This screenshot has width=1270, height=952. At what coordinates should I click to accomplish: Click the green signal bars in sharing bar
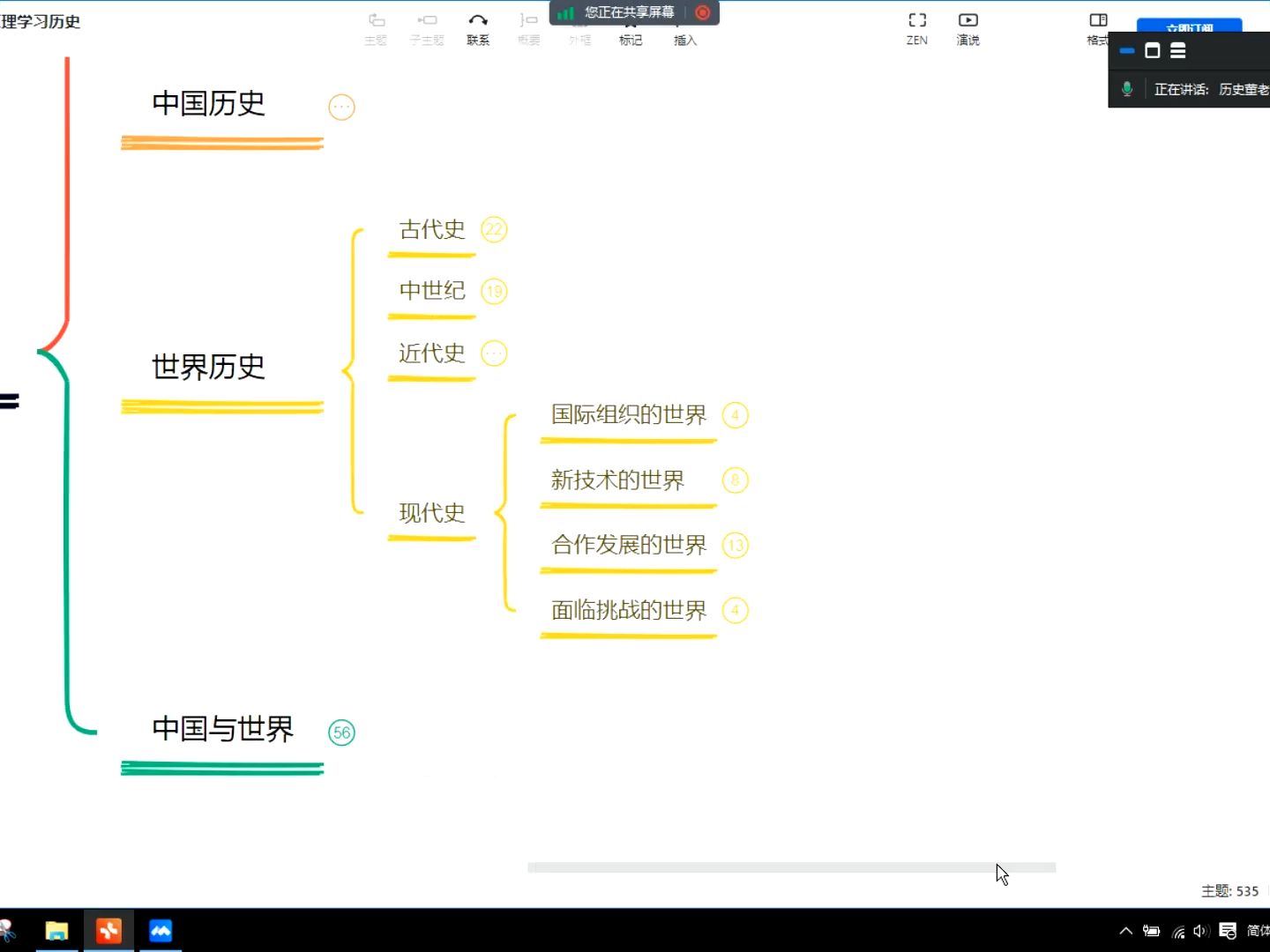[565, 12]
